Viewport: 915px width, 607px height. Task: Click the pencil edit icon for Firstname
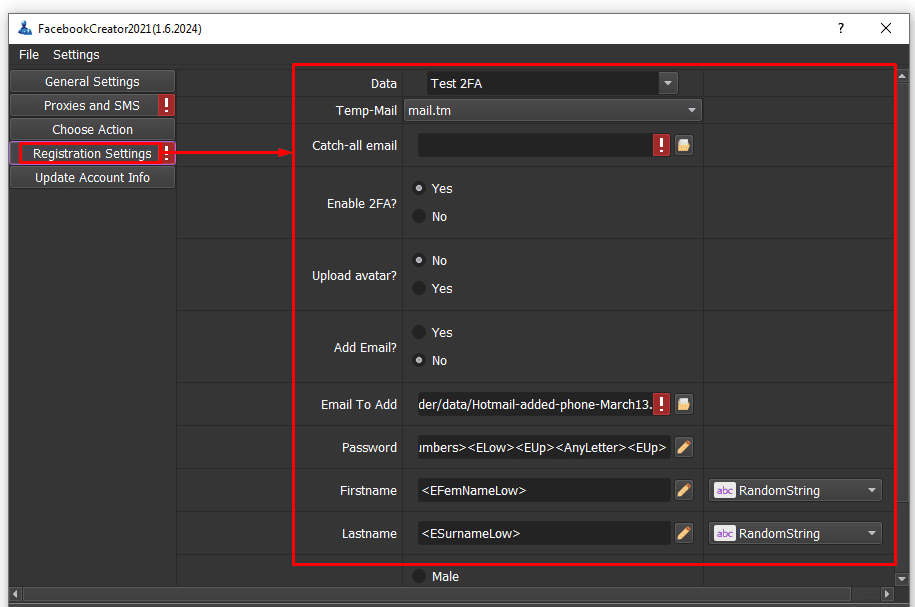684,490
